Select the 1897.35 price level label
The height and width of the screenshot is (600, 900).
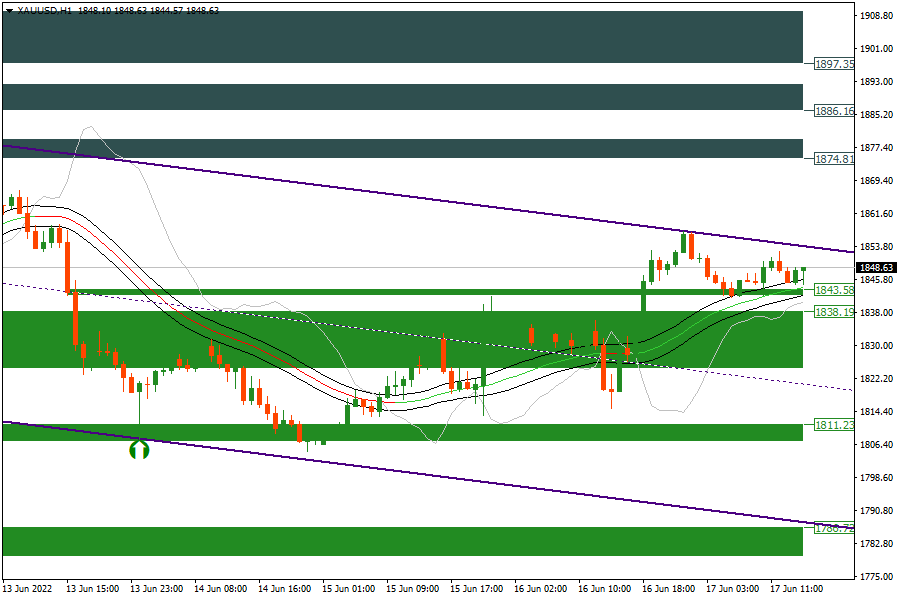coord(833,64)
